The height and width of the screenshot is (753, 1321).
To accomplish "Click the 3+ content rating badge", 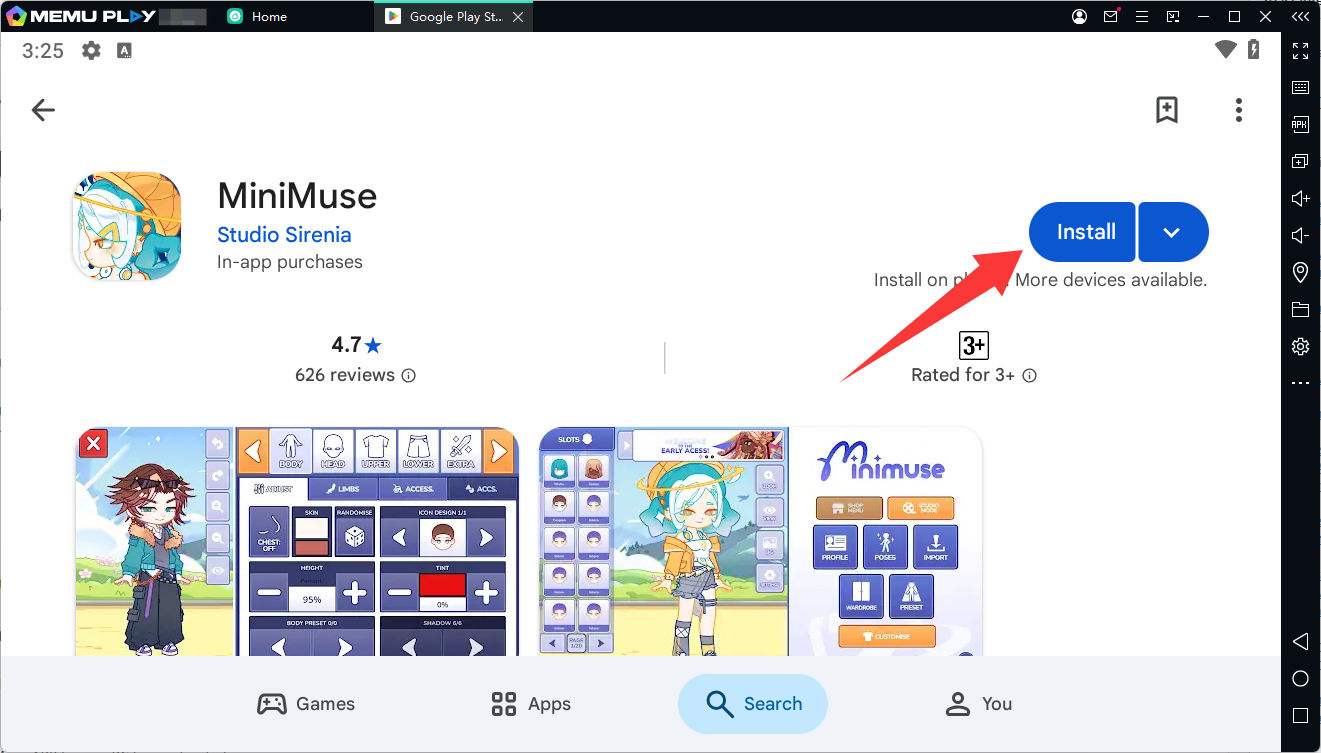I will coord(974,346).
